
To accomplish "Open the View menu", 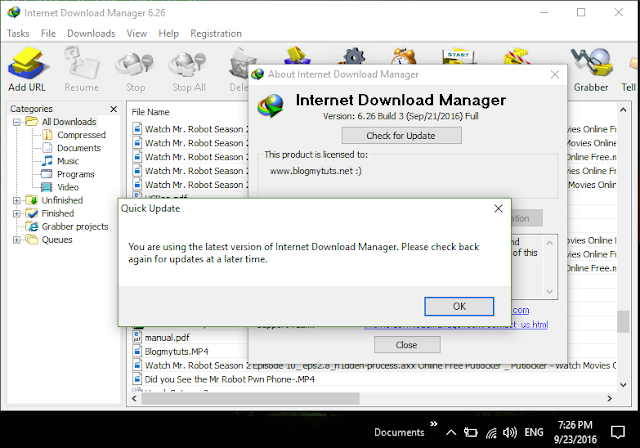I will coord(137,33).
